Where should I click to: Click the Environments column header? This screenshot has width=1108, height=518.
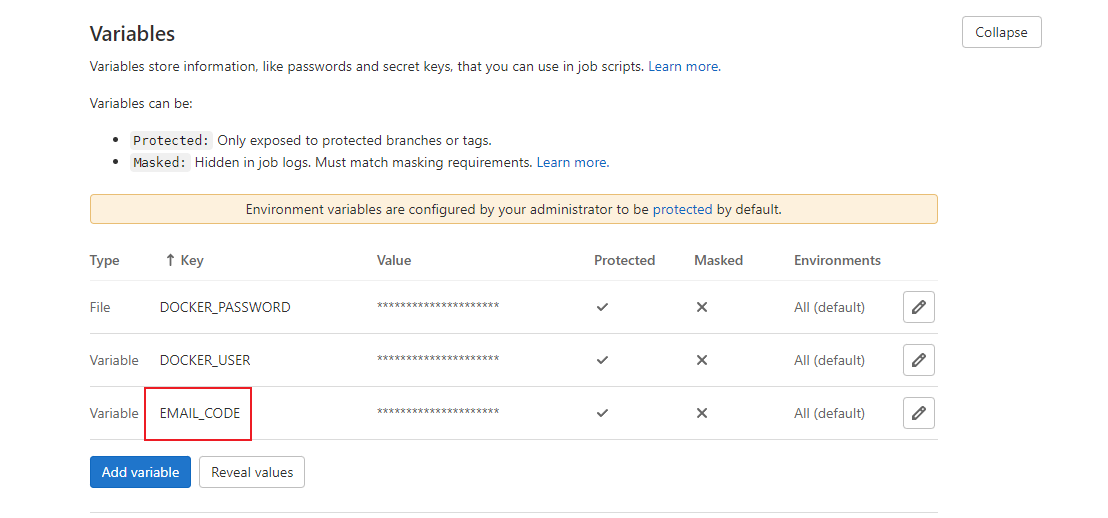(837, 260)
